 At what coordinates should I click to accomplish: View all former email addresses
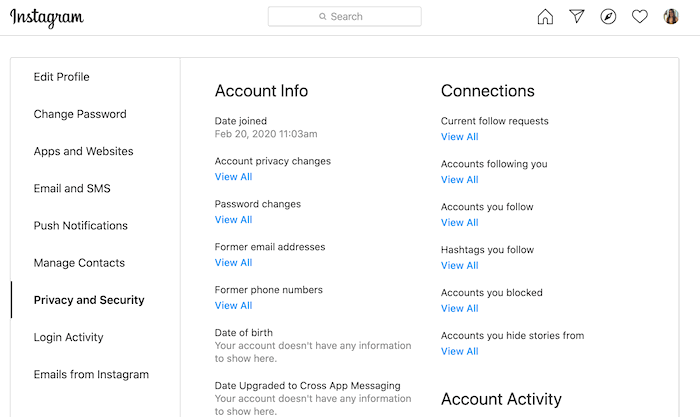click(233, 263)
